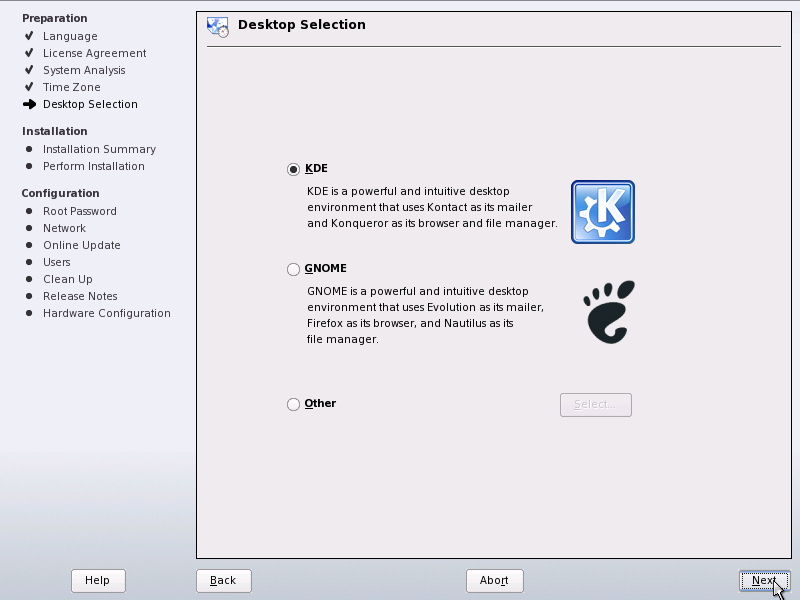Click the Desktop Selection title heading
Screen dimensions: 800x600
point(302,24)
